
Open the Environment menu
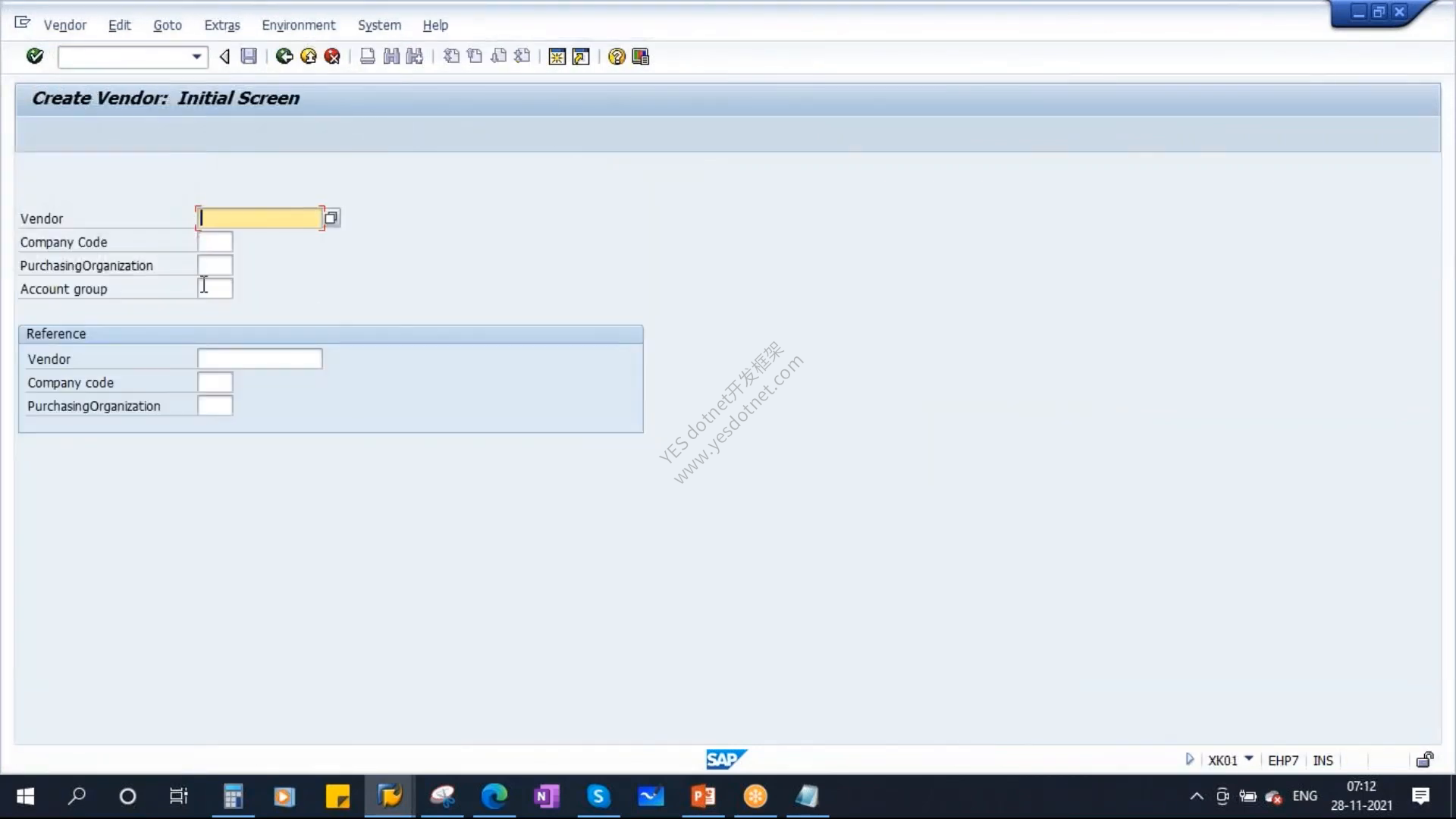point(299,25)
